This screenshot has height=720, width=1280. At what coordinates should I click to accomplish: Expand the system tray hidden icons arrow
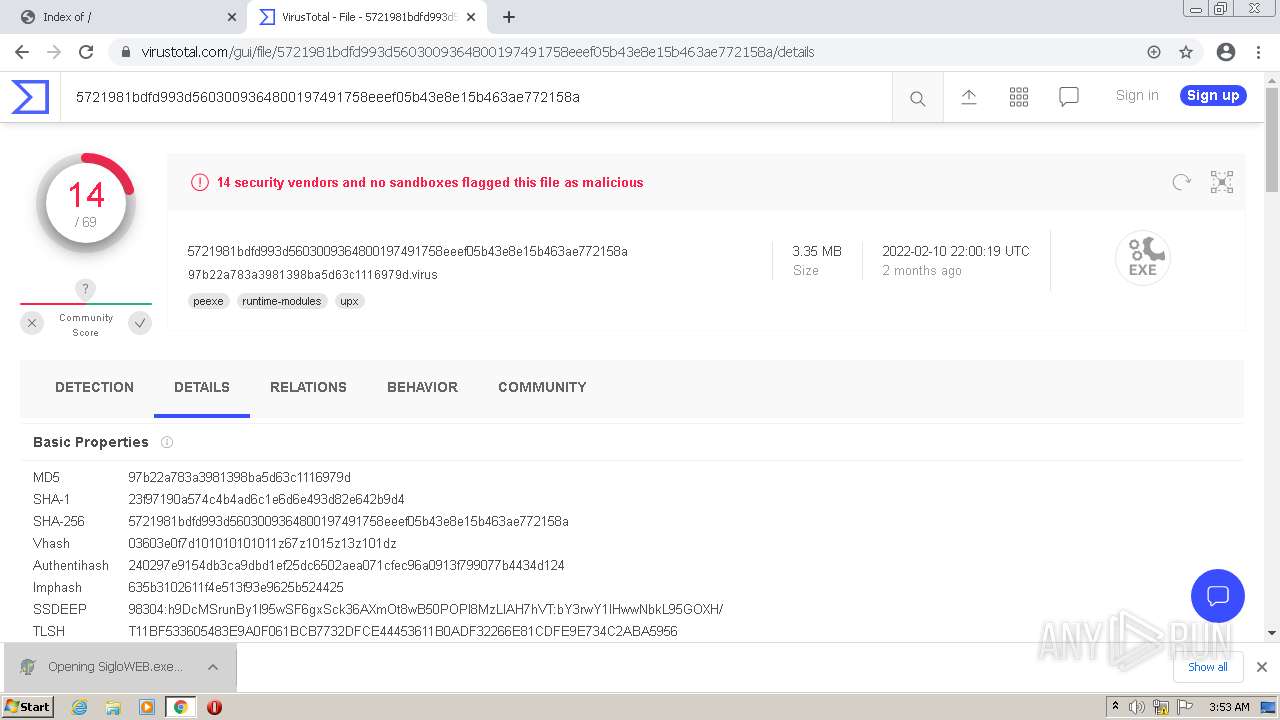tap(1115, 707)
